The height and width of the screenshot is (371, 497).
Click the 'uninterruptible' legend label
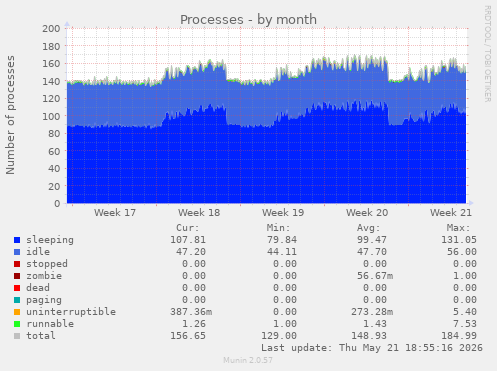tap(71, 312)
